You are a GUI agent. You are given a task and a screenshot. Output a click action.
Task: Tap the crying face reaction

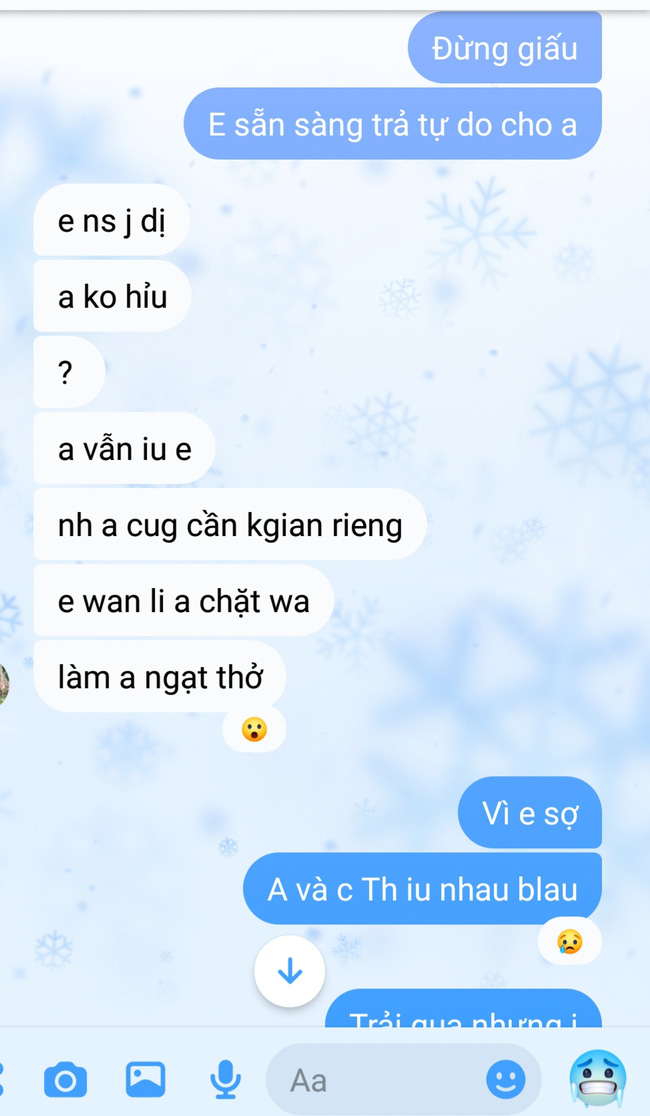point(570,942)
